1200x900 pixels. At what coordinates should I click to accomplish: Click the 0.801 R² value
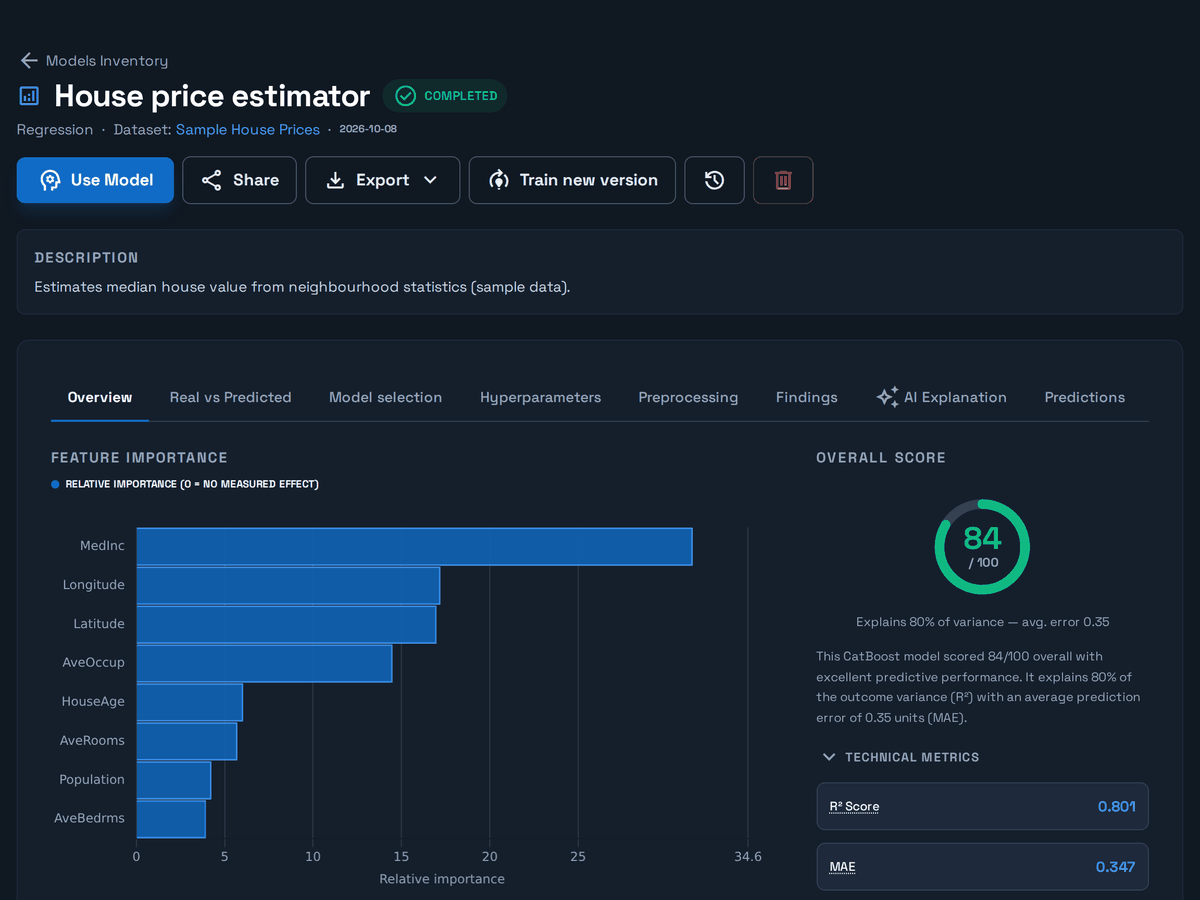(x=1116, y=806)
